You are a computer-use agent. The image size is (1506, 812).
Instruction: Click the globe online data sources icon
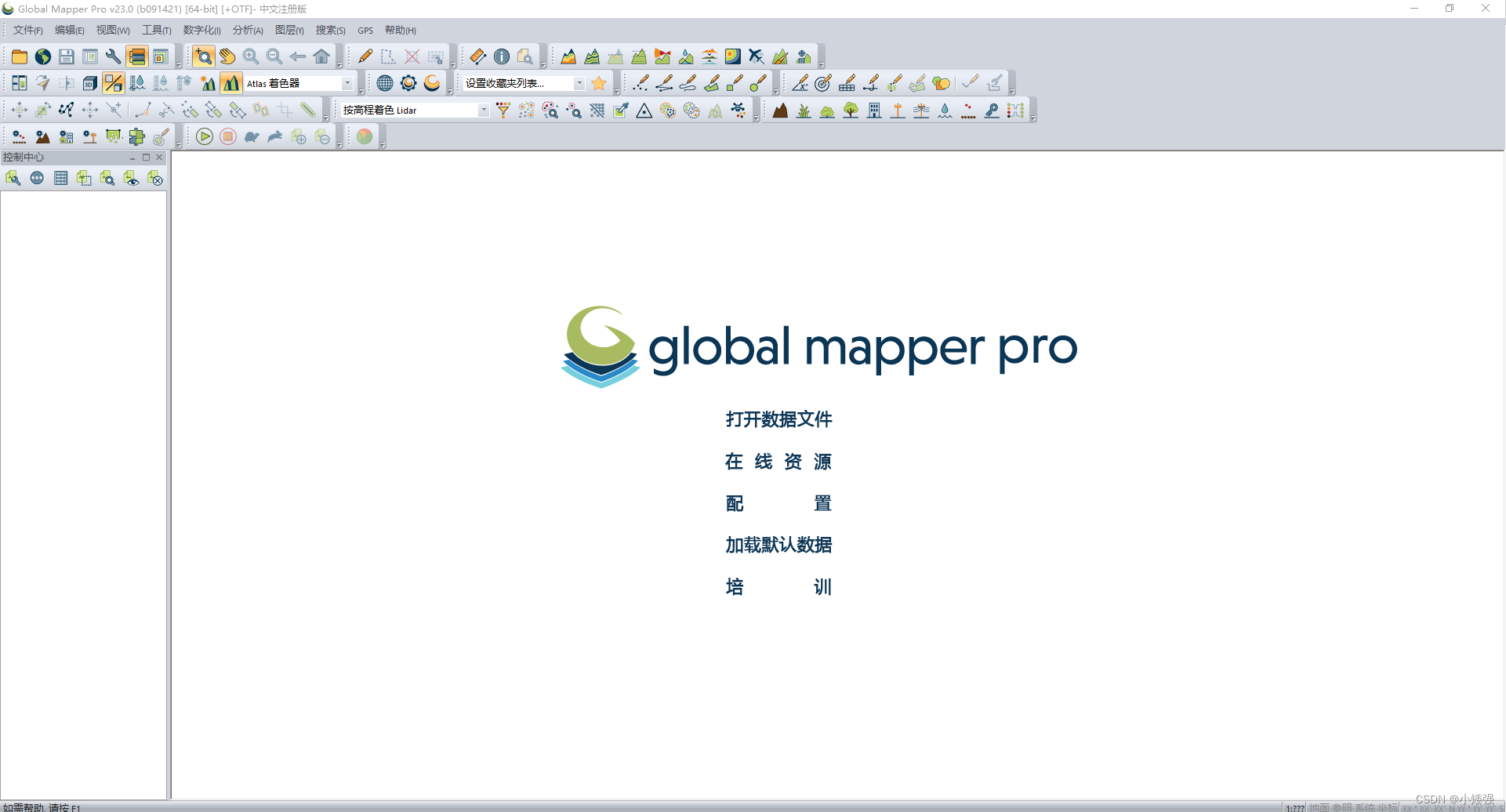click(43, 56)
